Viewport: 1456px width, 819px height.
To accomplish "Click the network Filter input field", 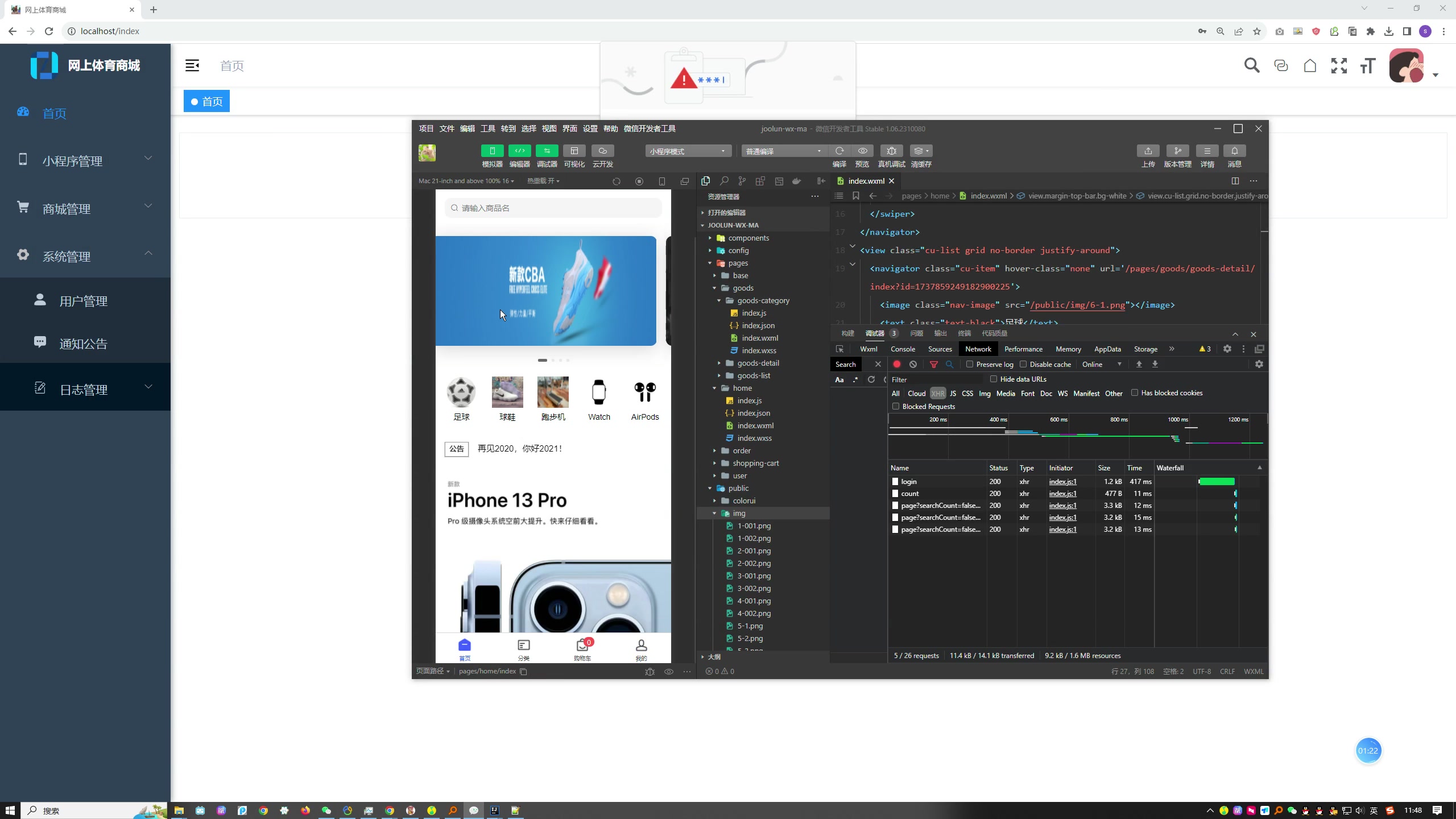I will pyautogui.click(x=936, y=379).
